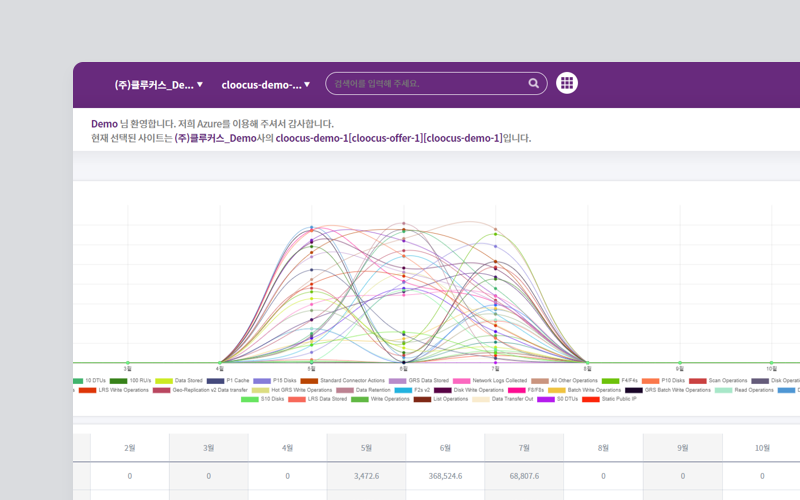Open the cloocus-demo subscription dropdown
Image resolution: width=800 pixels, height=500 pixels.
[266, 85]
